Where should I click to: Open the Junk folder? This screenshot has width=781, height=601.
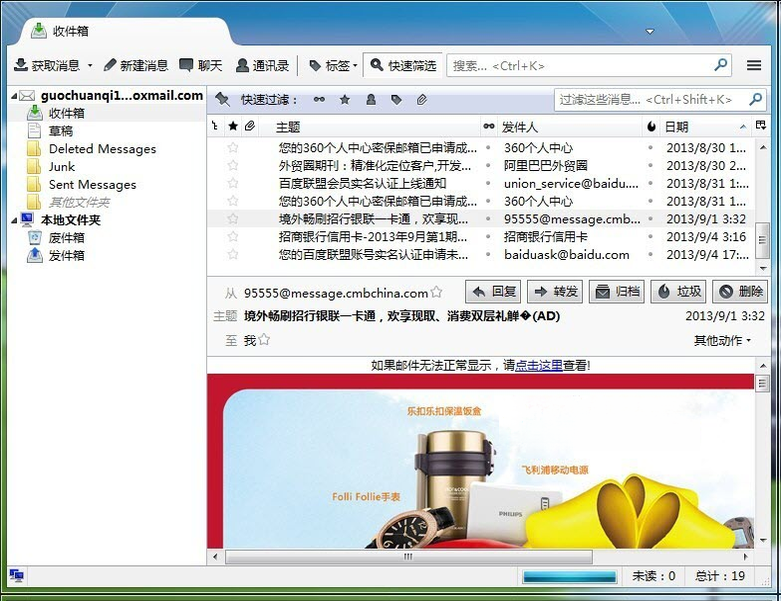coord(61,166)
